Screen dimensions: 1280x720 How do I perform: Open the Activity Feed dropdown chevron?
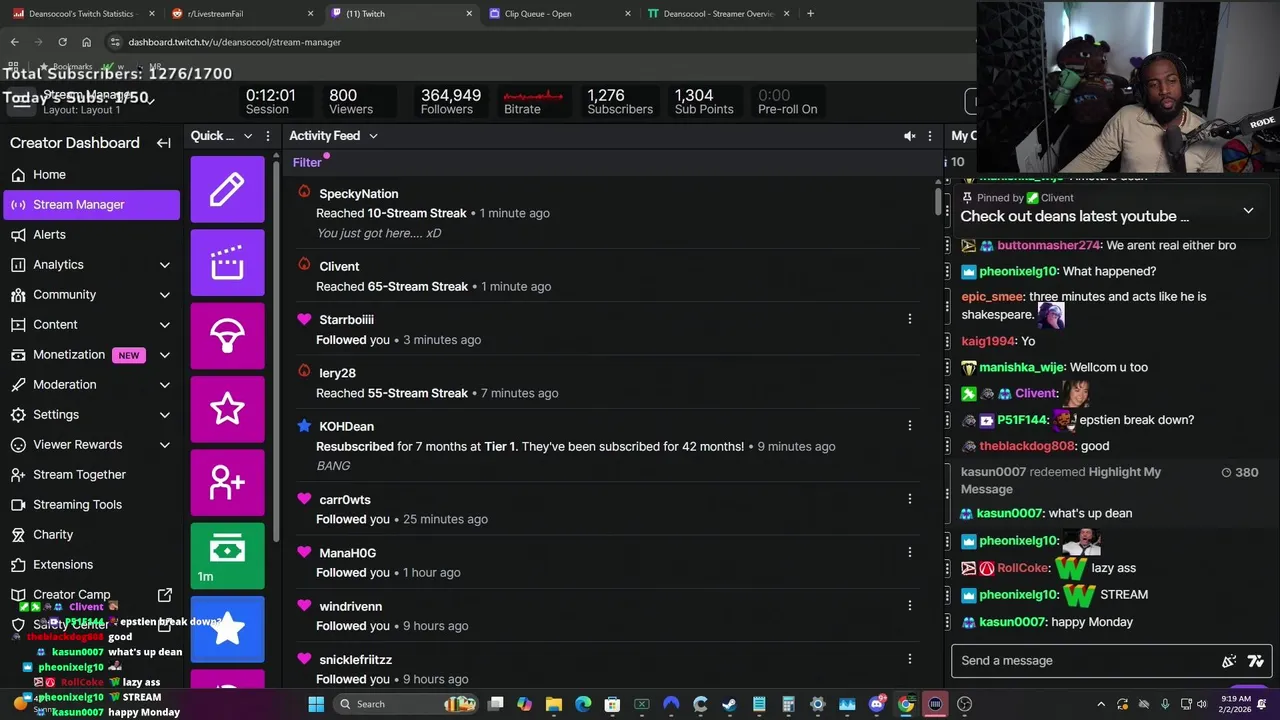[x=373, y=136]
